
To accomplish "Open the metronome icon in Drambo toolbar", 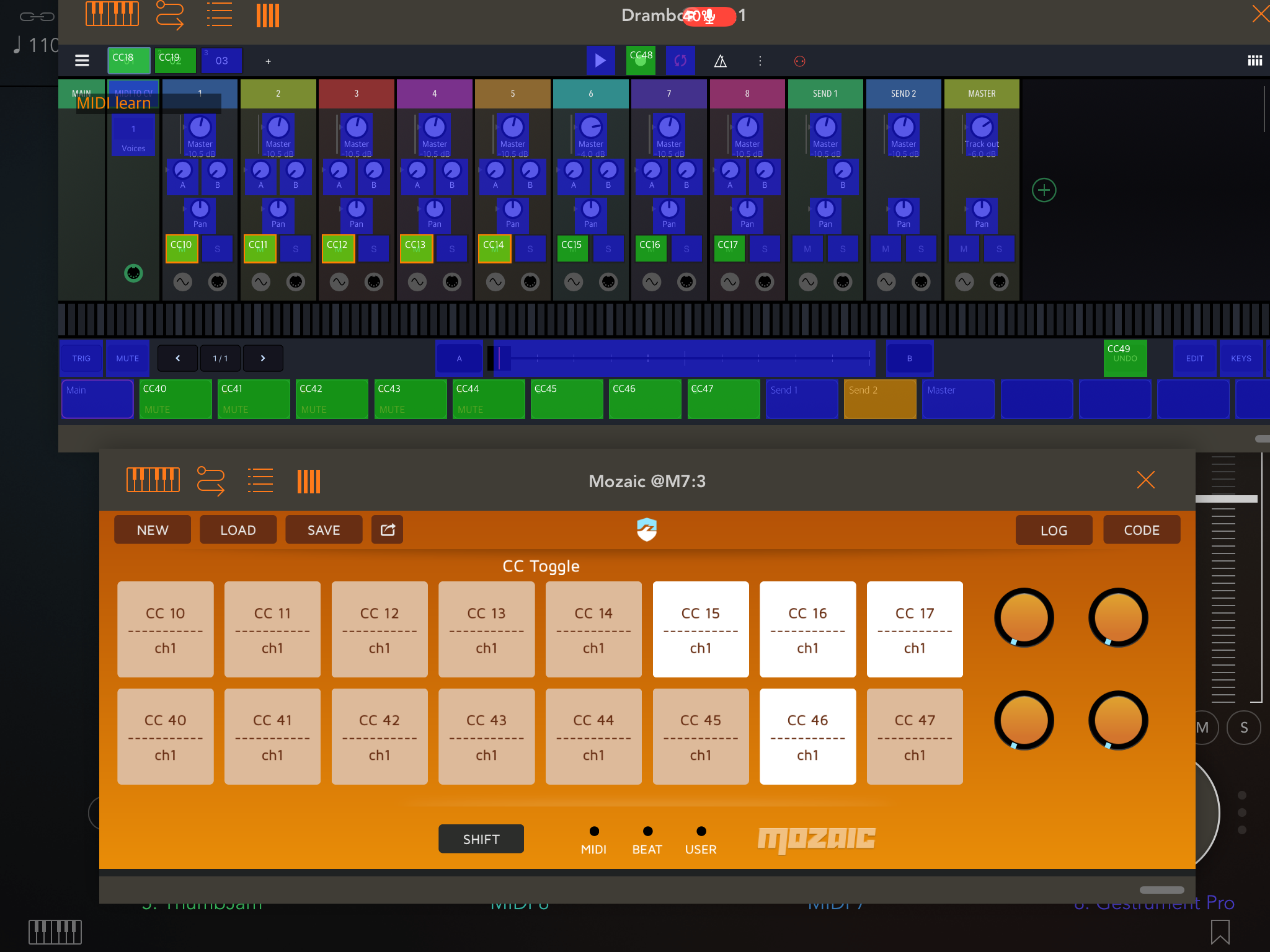I will [720, 61].
